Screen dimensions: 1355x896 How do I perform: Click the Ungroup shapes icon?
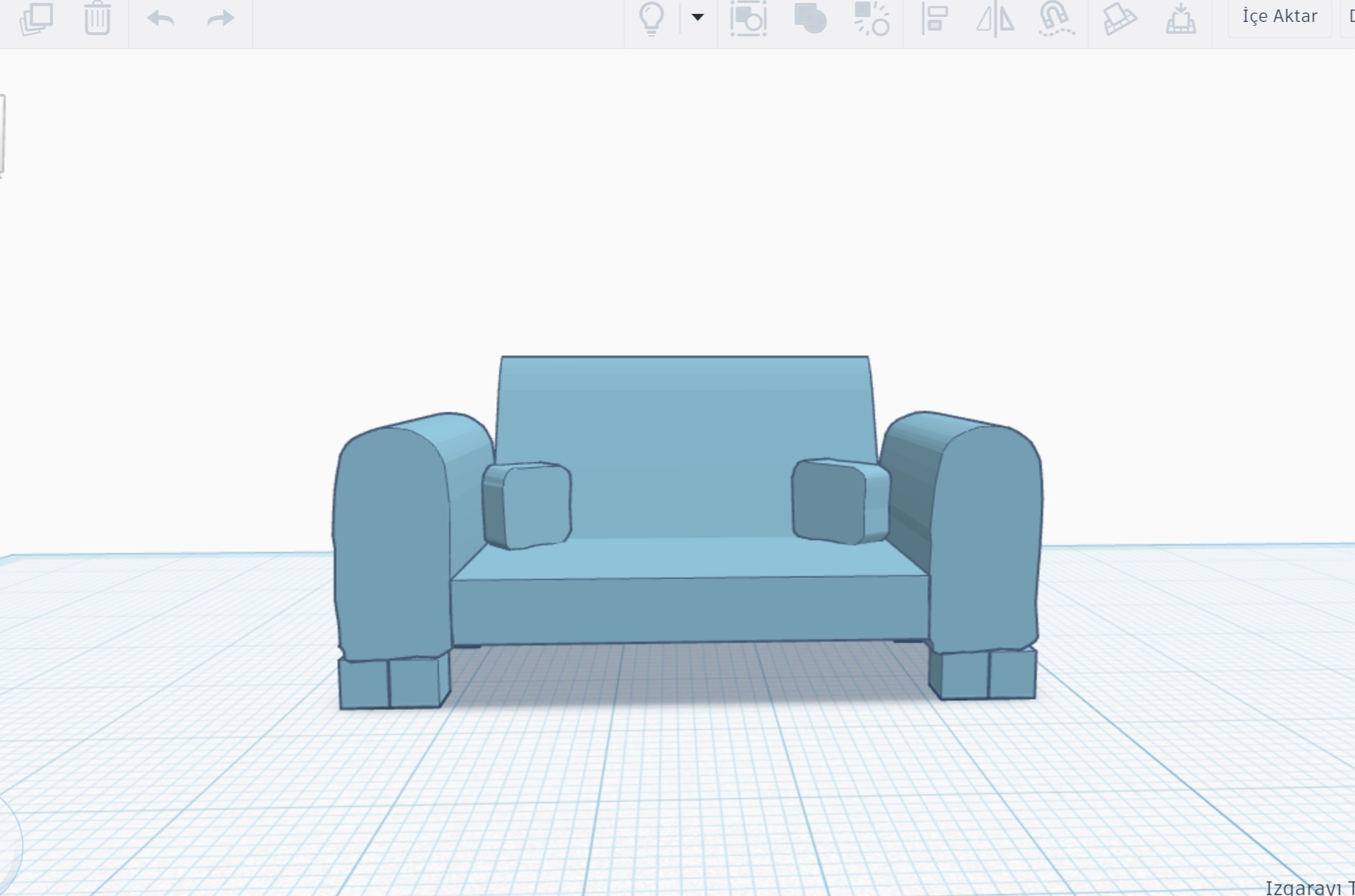[x=872, y=18]
